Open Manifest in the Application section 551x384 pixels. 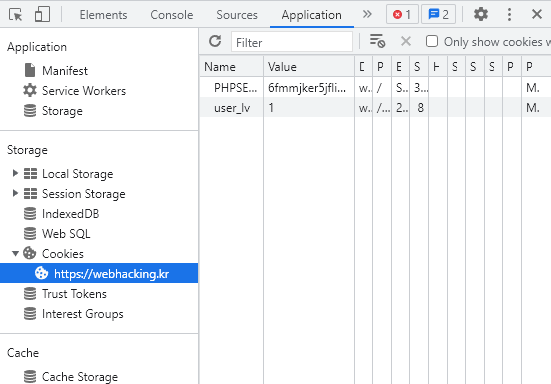click(65, 71)
